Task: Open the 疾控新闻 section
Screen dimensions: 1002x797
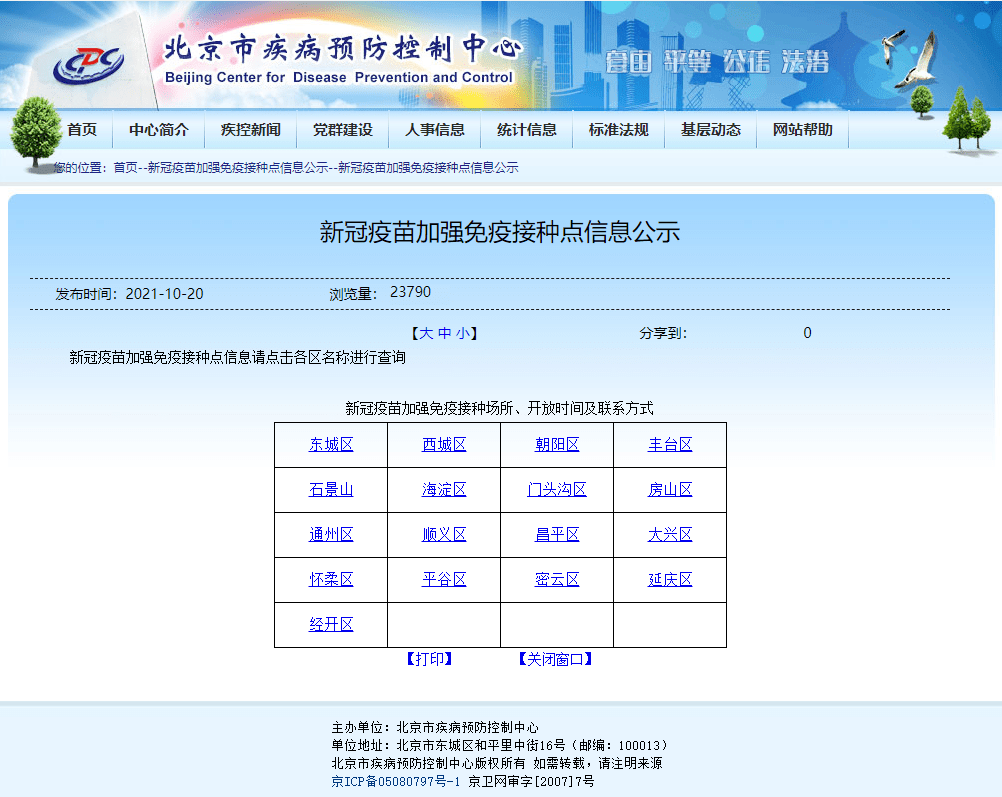Action: point(249,129)
